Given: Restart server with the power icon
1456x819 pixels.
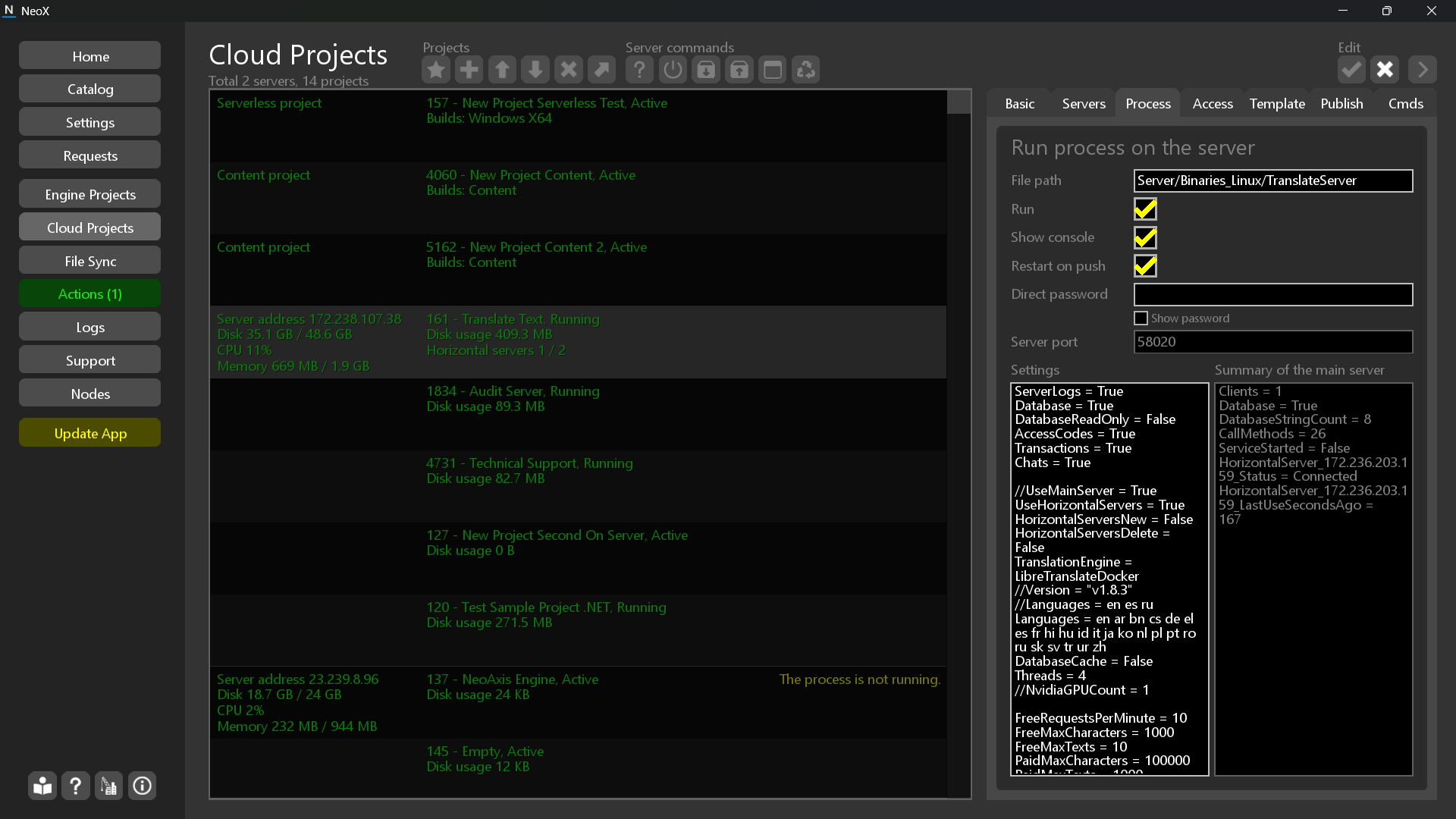Looking at the screenshot, I should pos(673,69).
